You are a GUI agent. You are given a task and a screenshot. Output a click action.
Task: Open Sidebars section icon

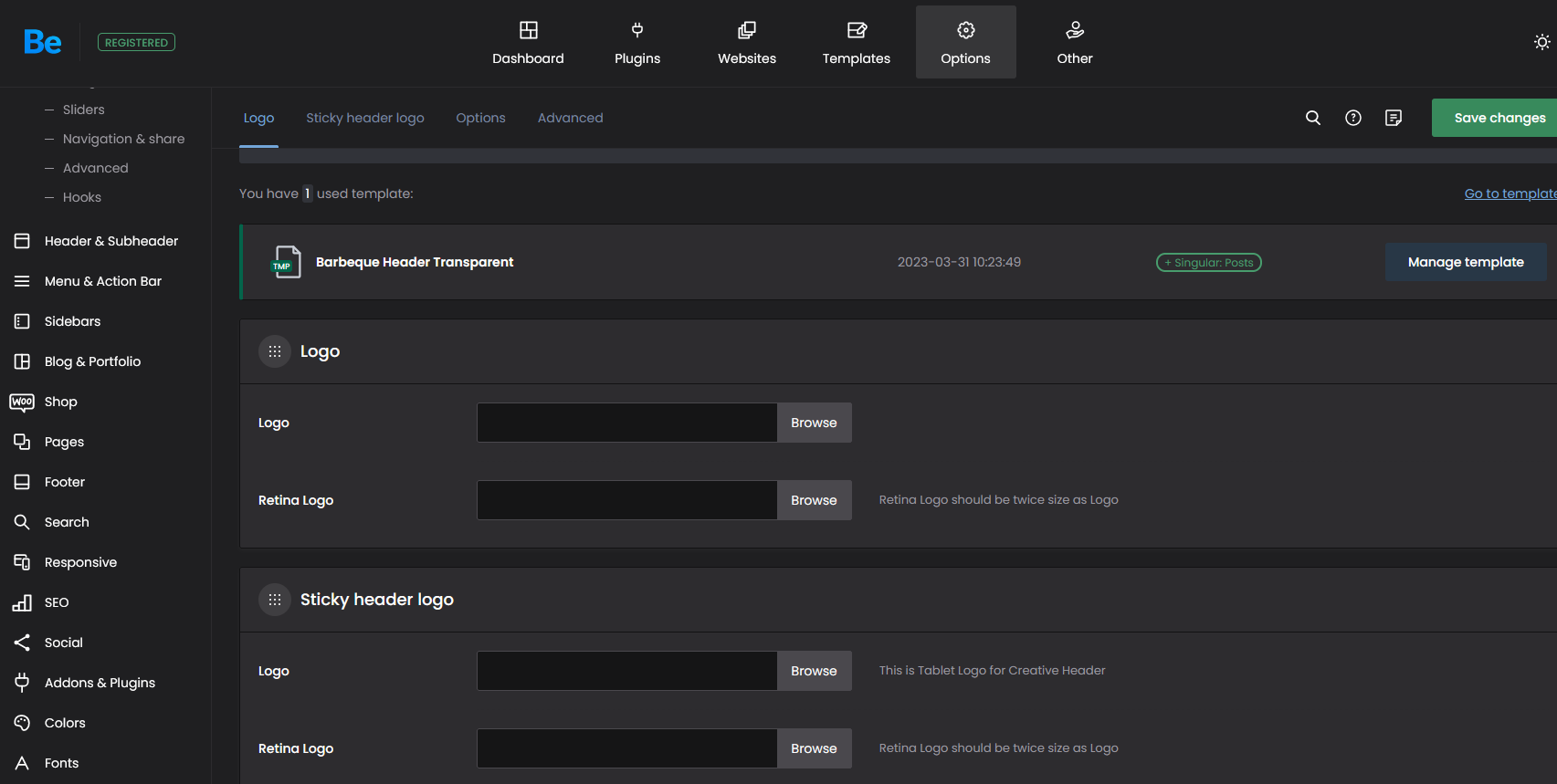(22, 321)
